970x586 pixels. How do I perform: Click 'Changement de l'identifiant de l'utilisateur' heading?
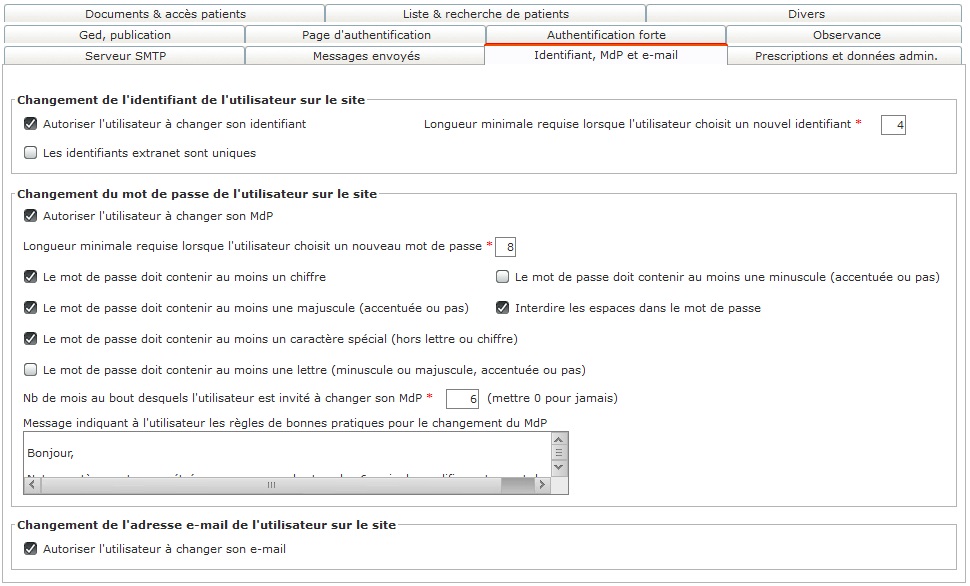(x=191, y=100)
